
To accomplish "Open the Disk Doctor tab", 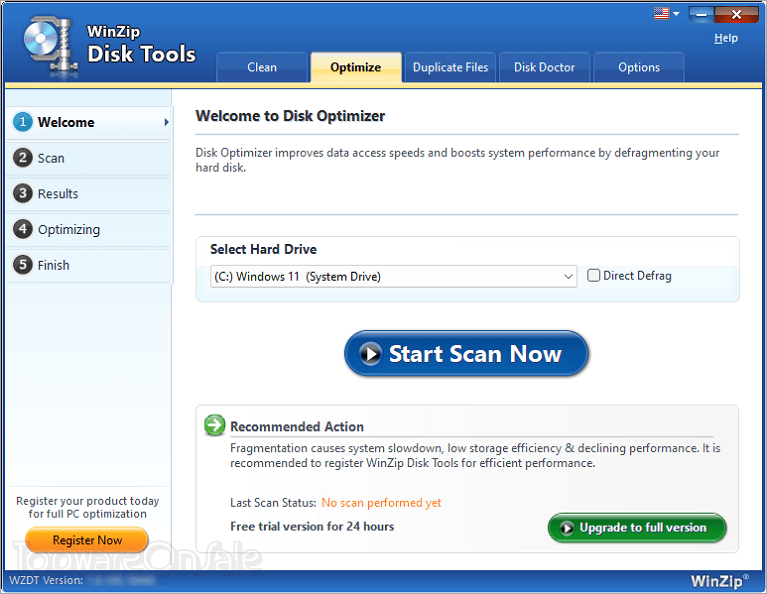I will [544, 68].
